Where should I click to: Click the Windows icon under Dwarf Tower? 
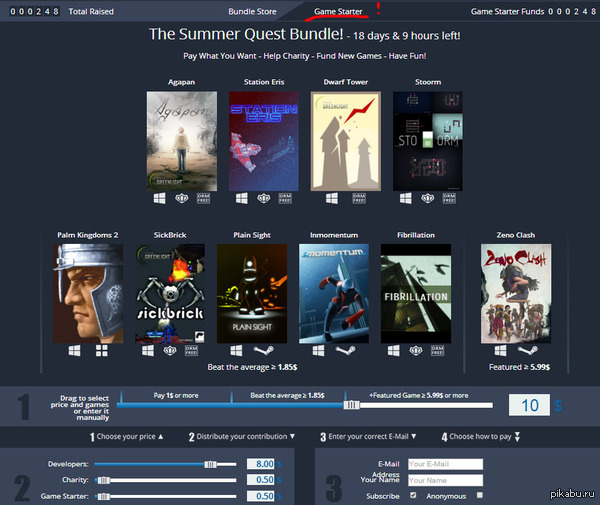coord(332,198)
